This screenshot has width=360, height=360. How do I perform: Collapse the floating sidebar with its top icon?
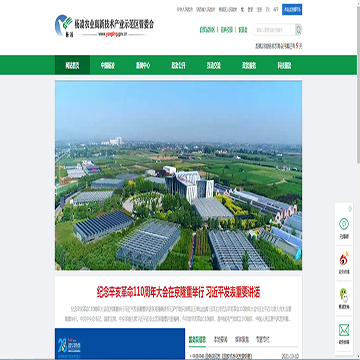350,209
